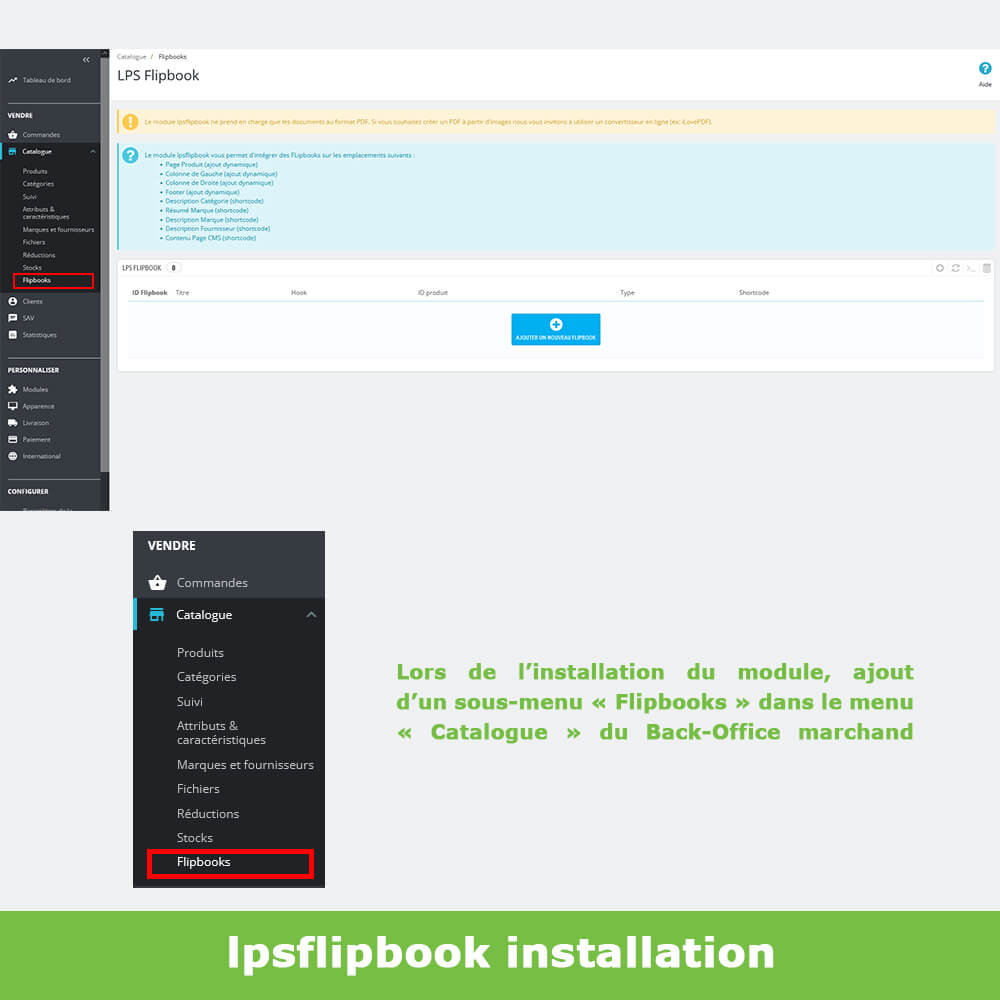Image resolution: width=1000 pixels, height=1000 pixels.
Task: Click 'Description Fournisseur (shortcode)' list entry
Action: pos(217,228)
